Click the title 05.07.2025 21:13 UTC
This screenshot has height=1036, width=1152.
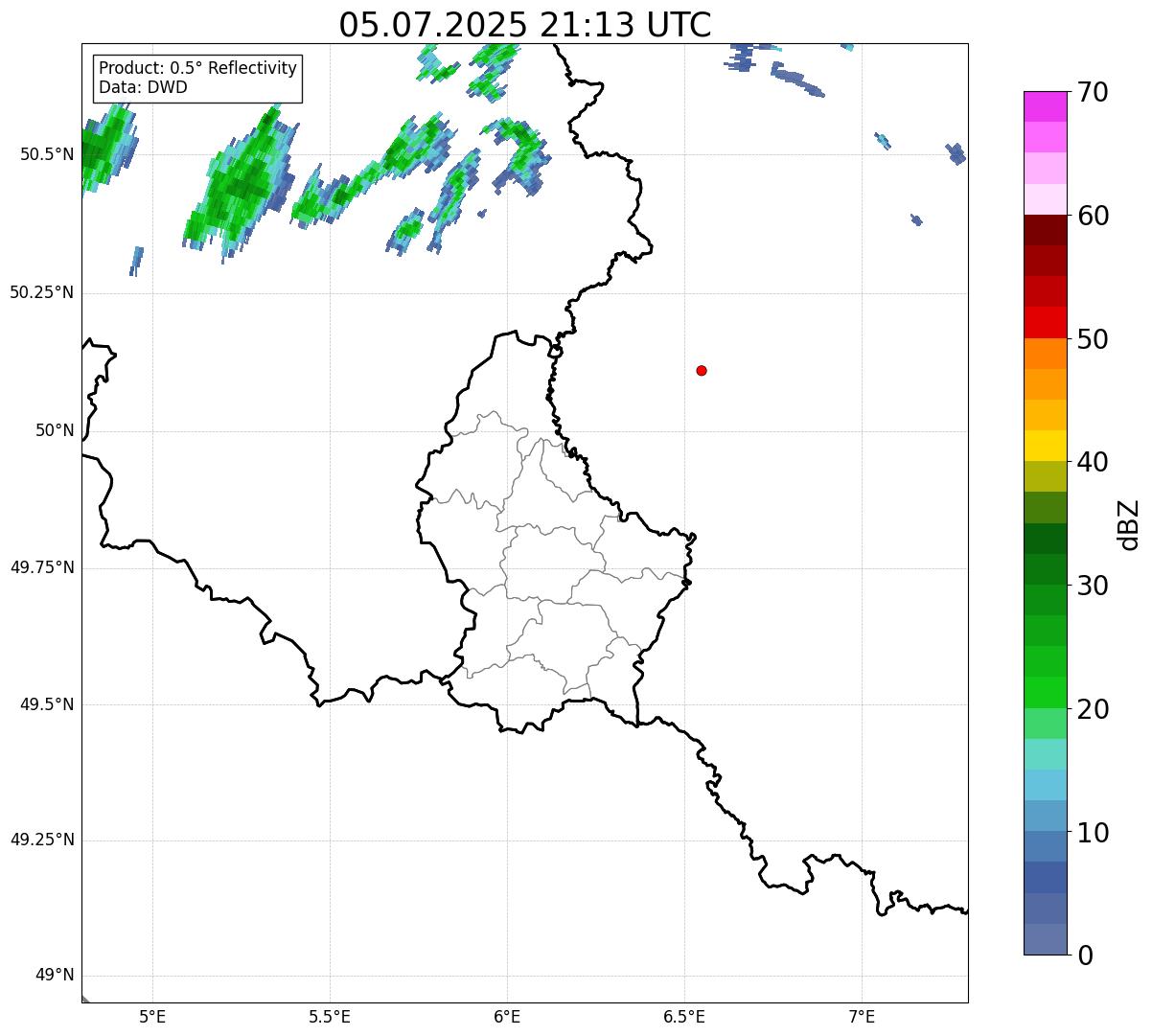tap(525, 24)
